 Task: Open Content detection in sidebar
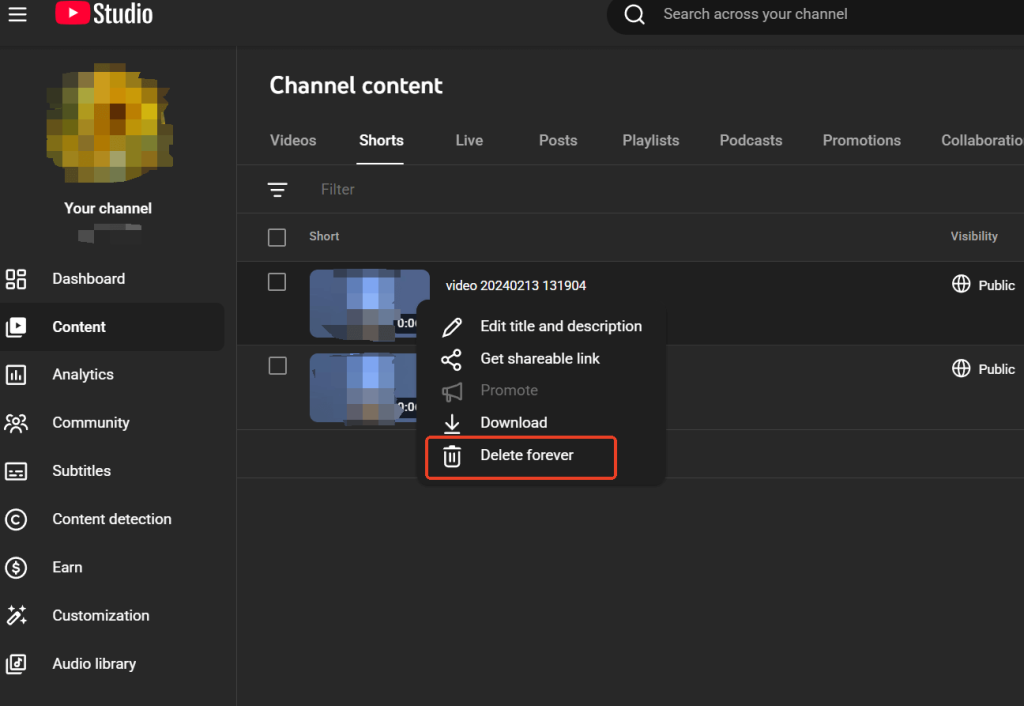pos(111,519)
